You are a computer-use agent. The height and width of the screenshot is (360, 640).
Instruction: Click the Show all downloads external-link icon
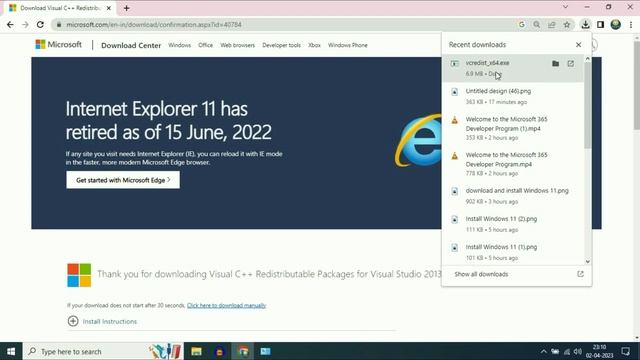[x=580, y=274]
